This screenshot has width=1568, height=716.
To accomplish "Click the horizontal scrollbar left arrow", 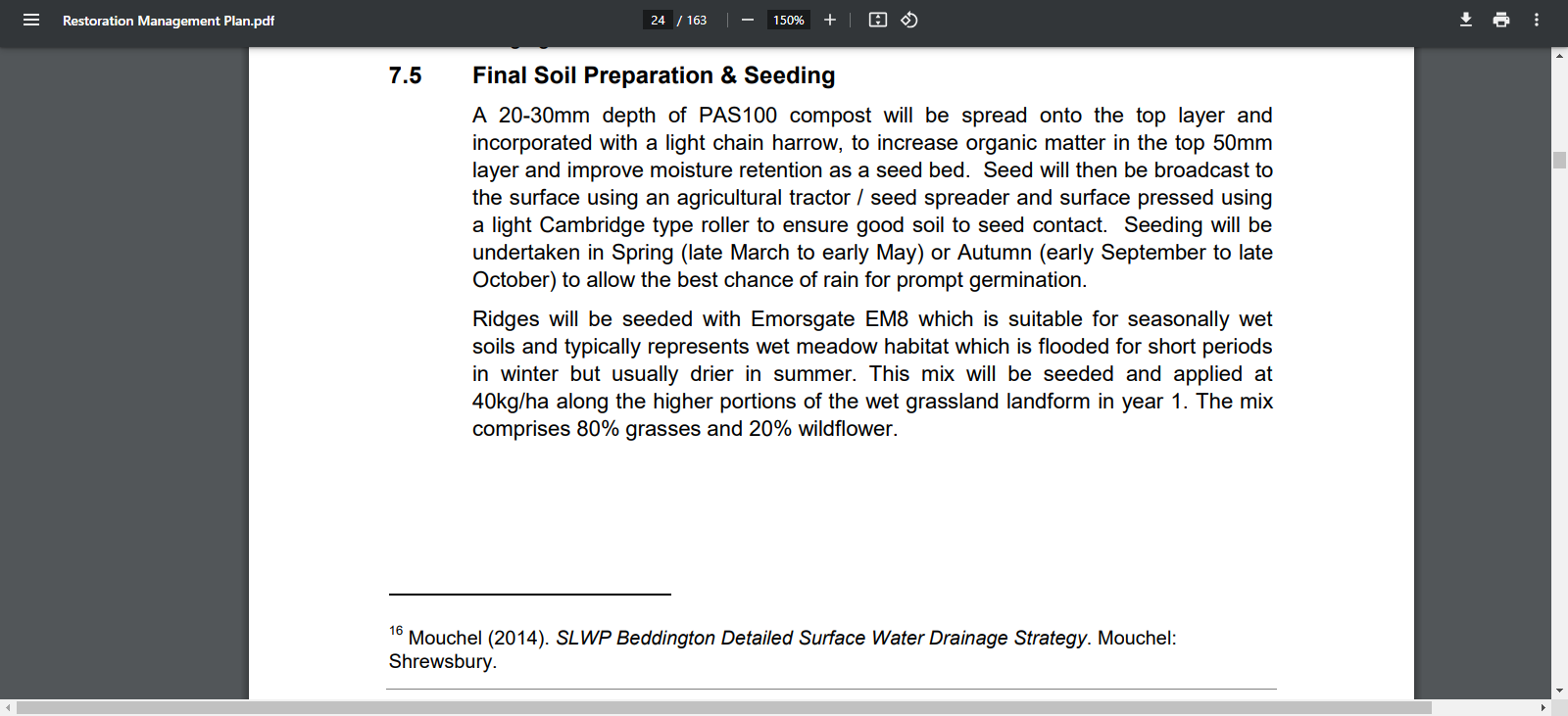I will pyautogui.click(x=8, y=707).
